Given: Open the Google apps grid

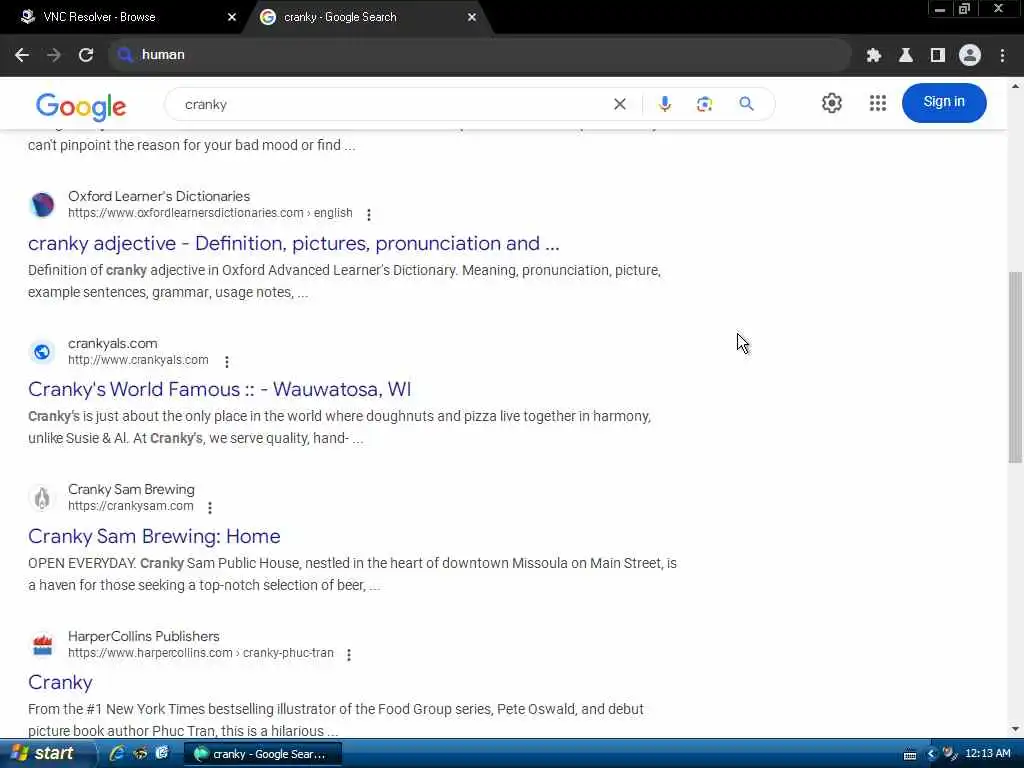Looking at the screenshot, I should (878, 103).
